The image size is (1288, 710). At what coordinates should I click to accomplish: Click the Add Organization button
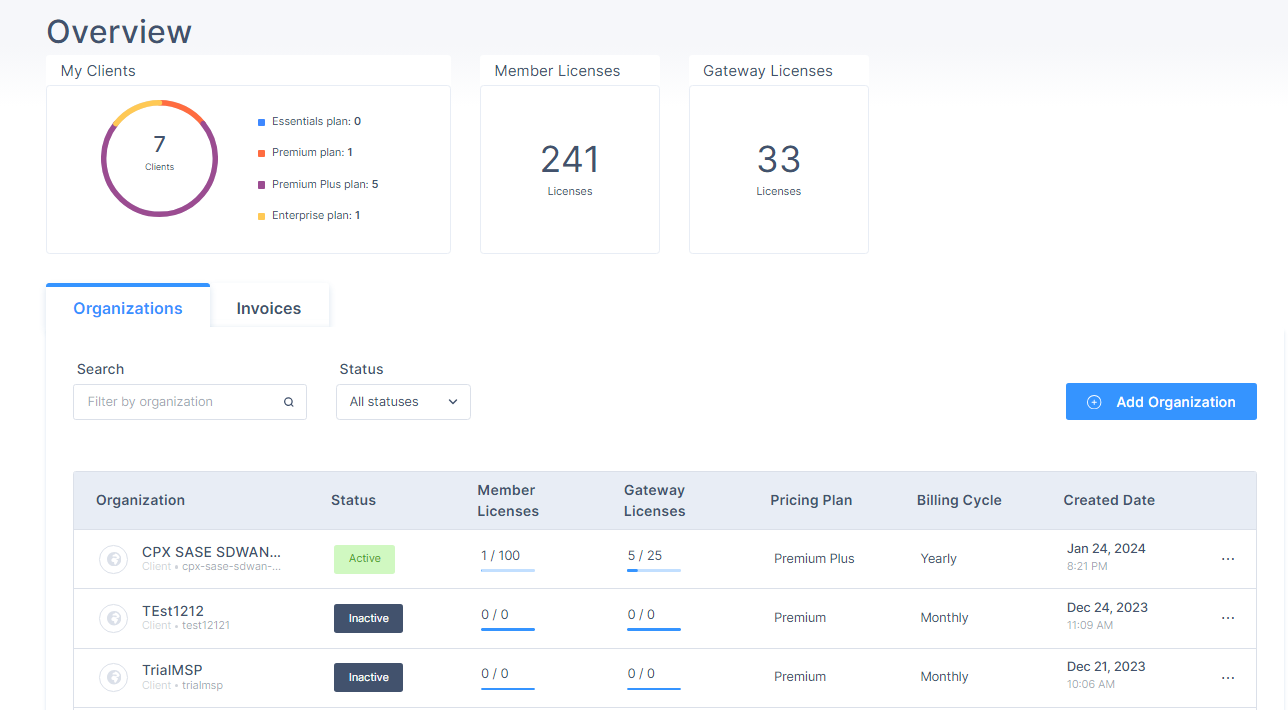[1161, 402]
